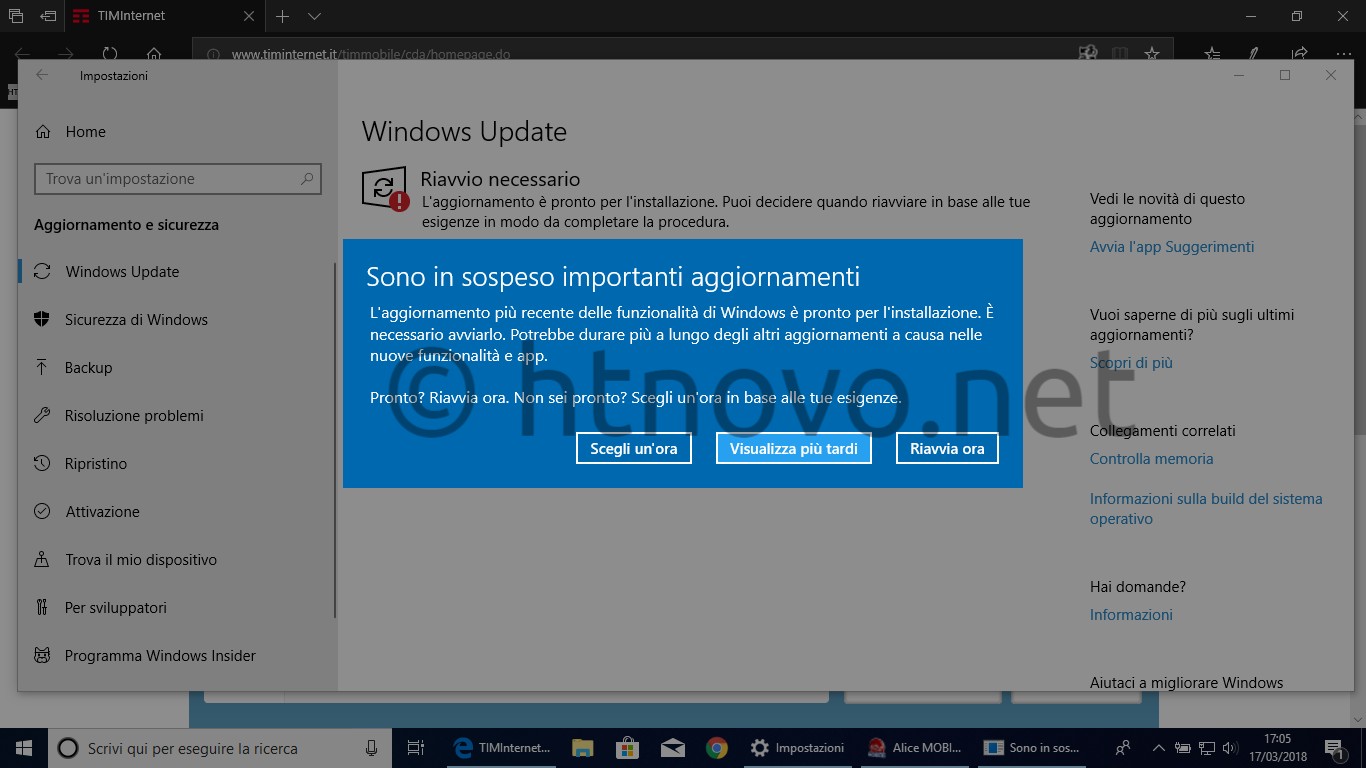
Task: Open the tab actions dropdown in Edge
Action: (314, 16)
